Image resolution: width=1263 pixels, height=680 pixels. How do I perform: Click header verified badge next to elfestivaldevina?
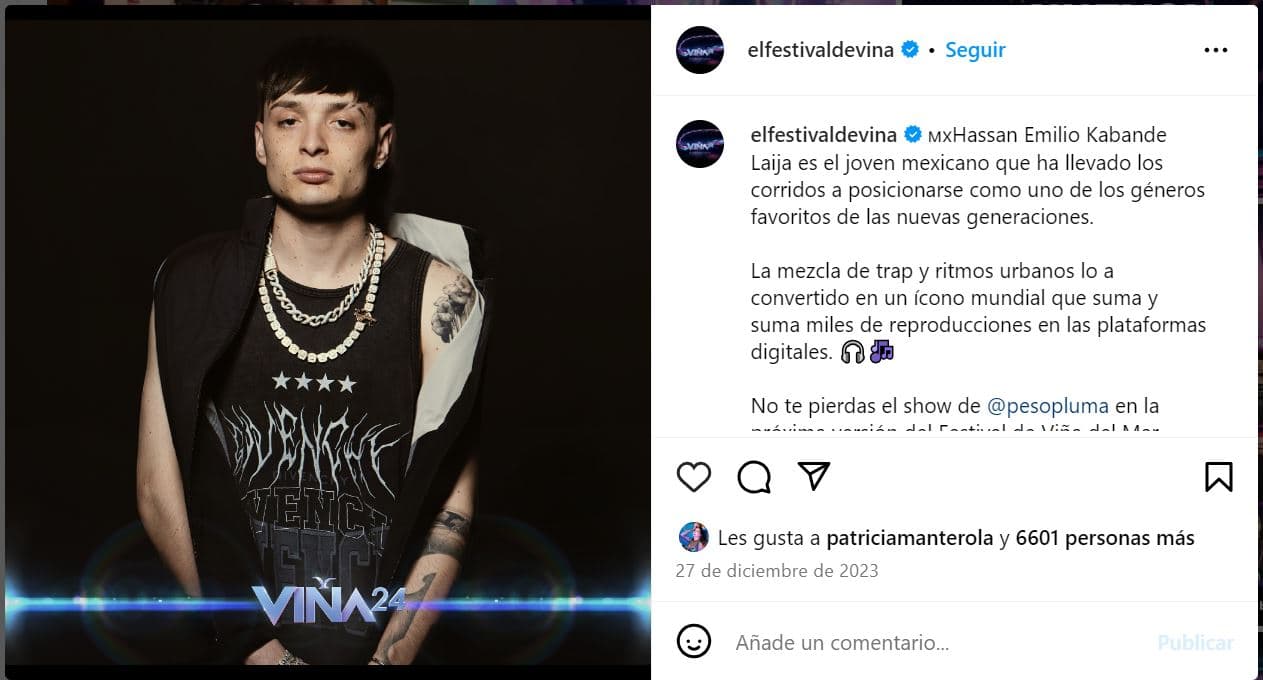click(x=910, y=50)
